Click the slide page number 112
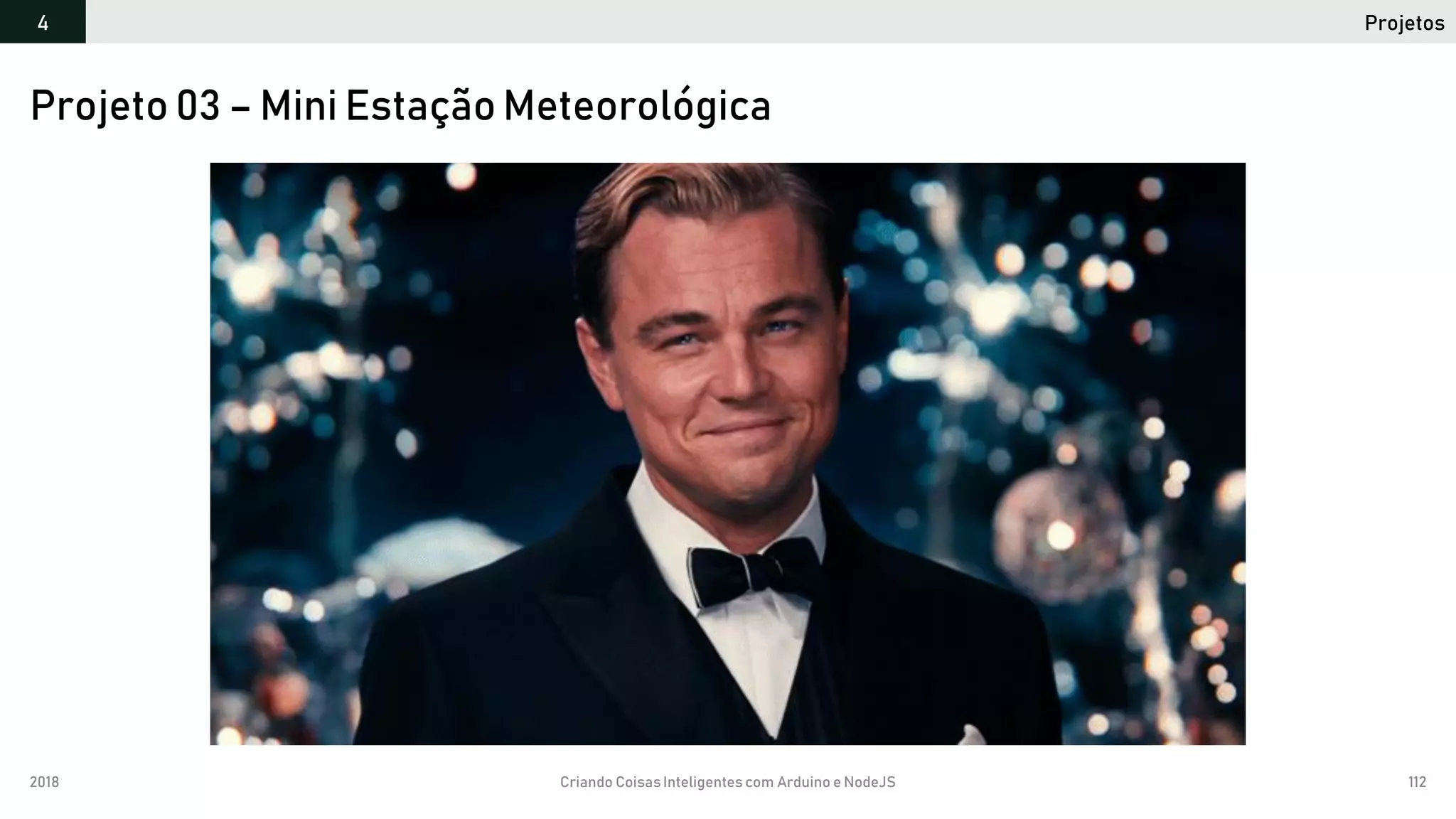1456x819 pixels. point(1417,782)
